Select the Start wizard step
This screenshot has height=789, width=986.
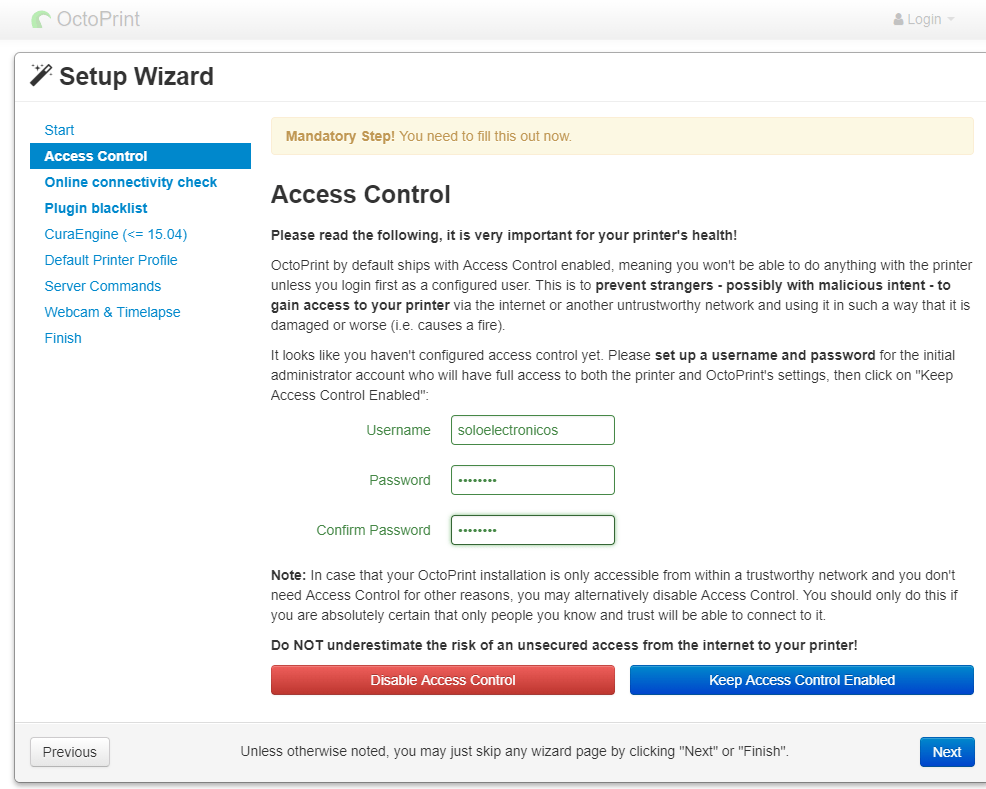(59, 130)
